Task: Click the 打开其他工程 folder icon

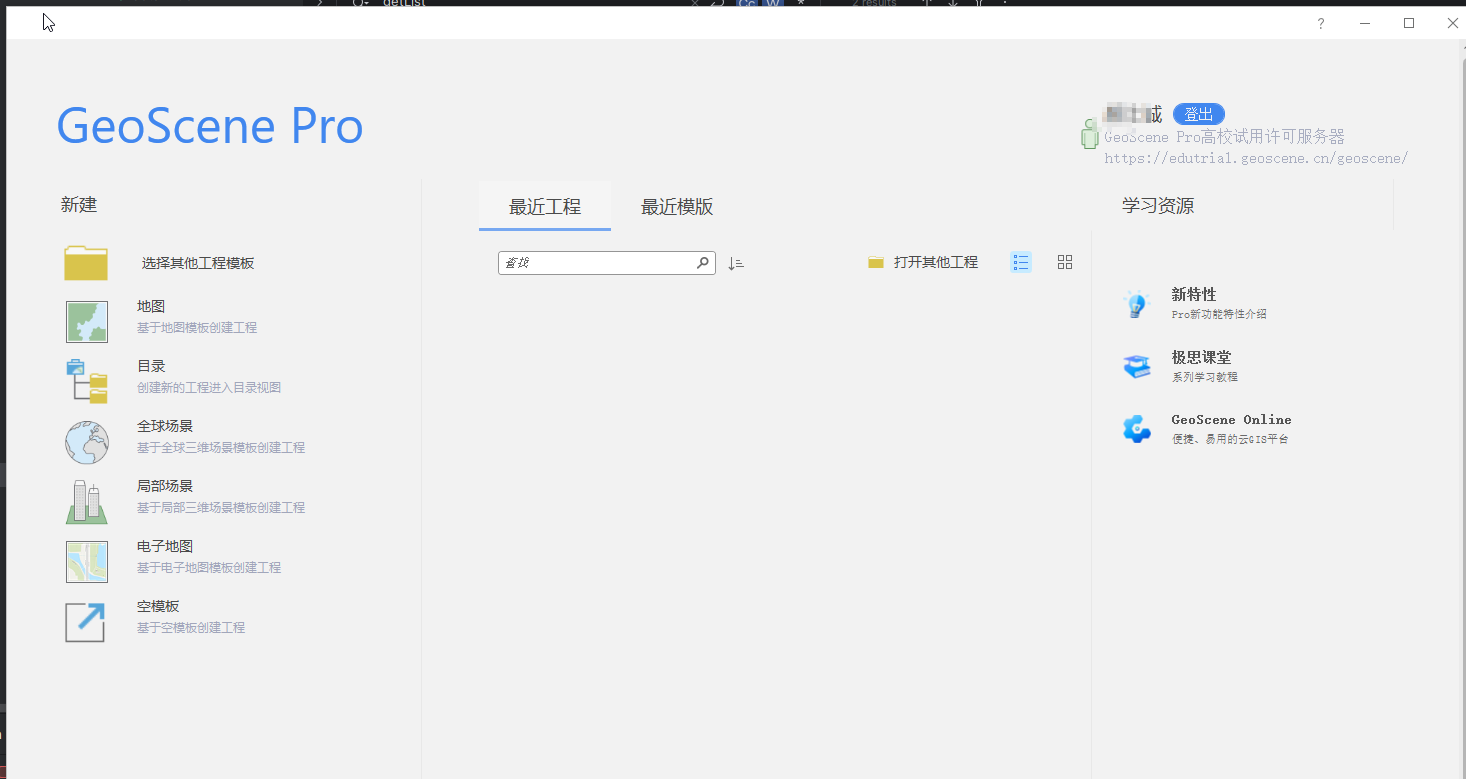Action: coord(876,263)
